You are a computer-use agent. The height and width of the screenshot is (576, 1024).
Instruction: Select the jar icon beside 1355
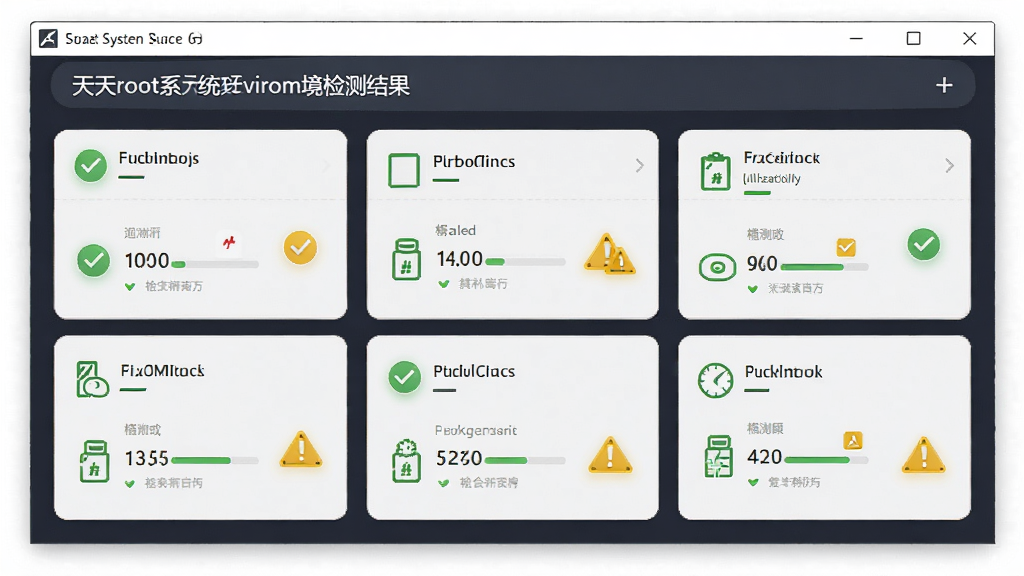click(x=94, y=461)
